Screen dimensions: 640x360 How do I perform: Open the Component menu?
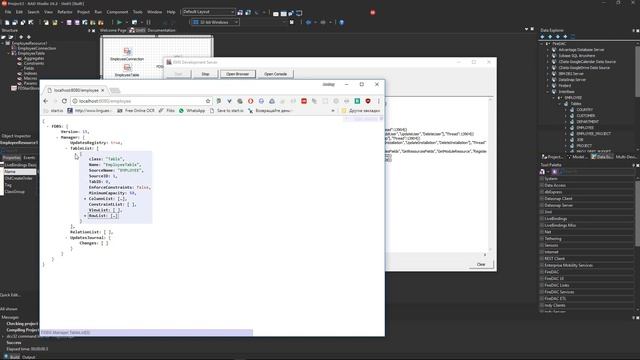[x=117, y=12]
